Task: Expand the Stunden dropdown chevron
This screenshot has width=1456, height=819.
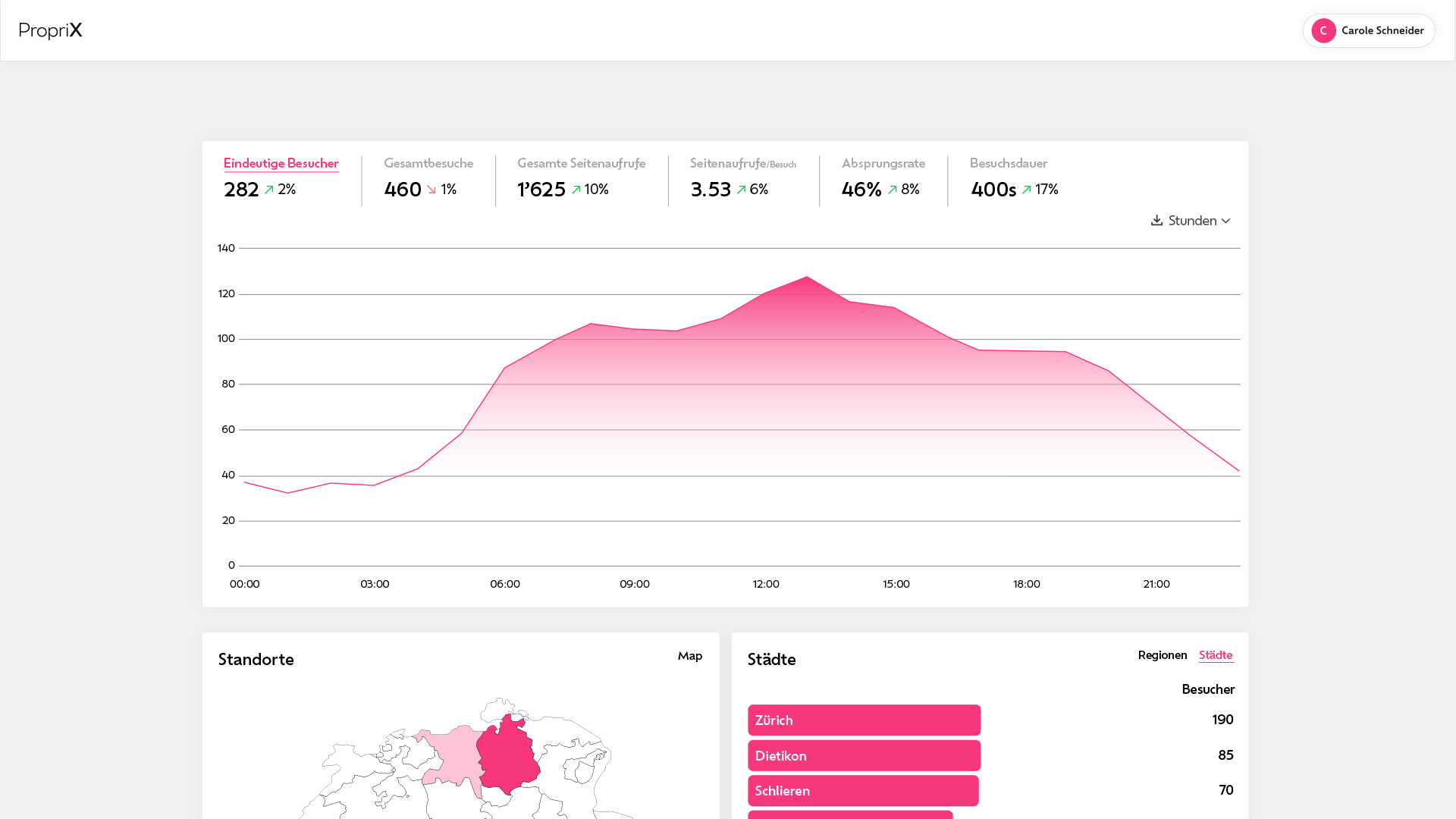Action: click(1225, 221)
